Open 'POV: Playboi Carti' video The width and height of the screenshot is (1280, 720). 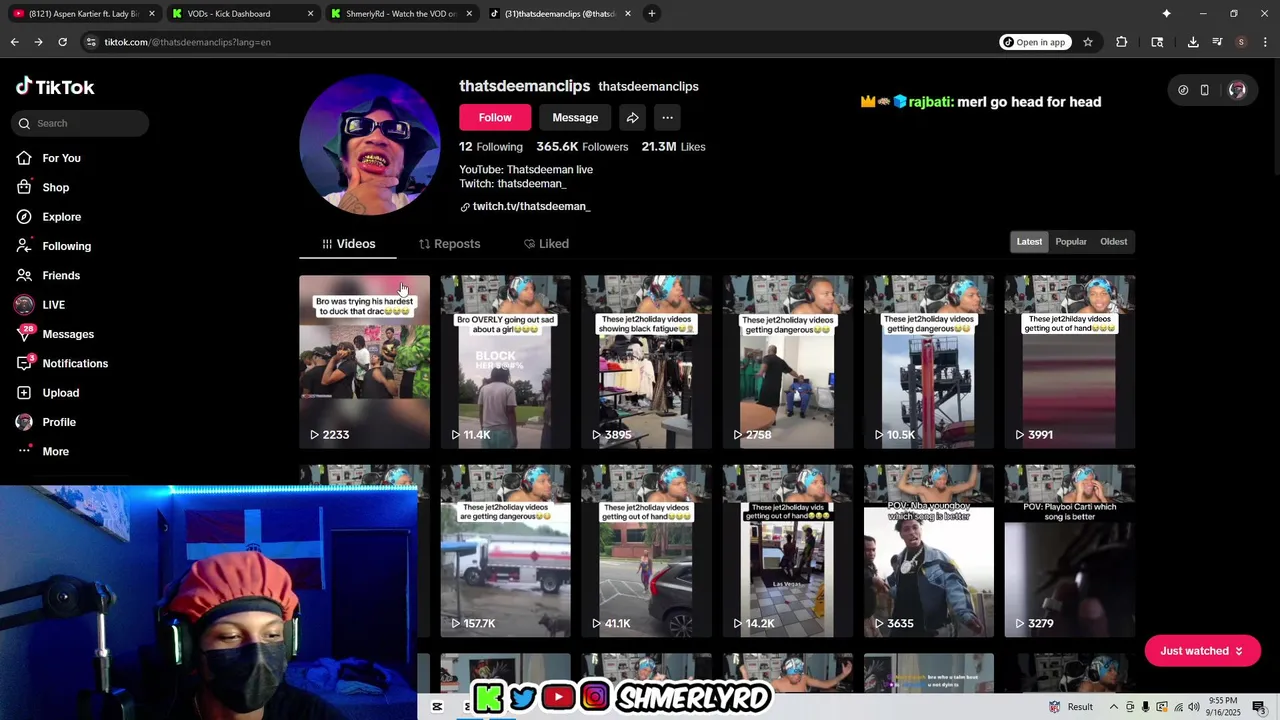point(1070,551)
